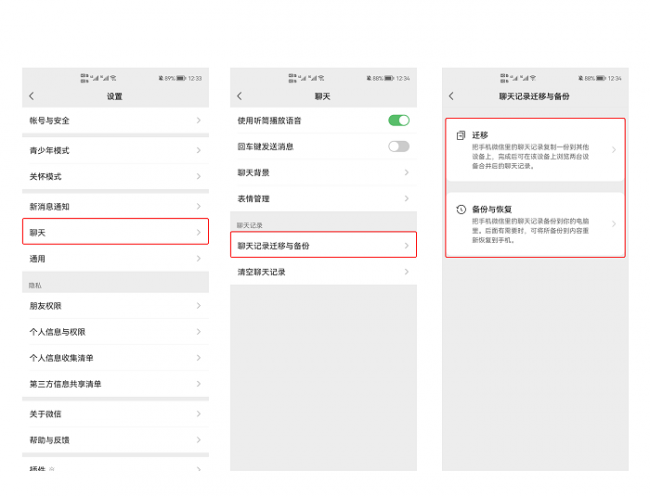
Task: Open 通用 settings row
Action: [115, 259]
